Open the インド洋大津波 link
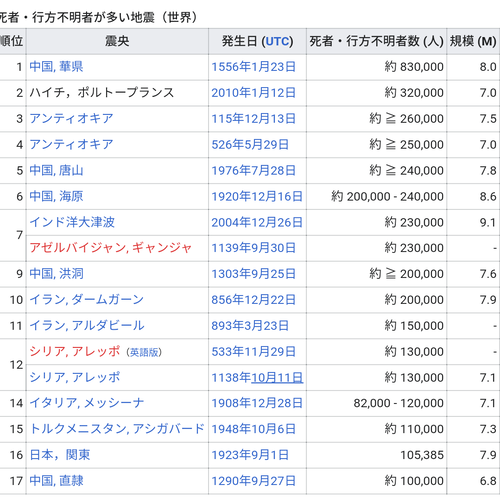This screenshot has width=500, height=504. 72,222
